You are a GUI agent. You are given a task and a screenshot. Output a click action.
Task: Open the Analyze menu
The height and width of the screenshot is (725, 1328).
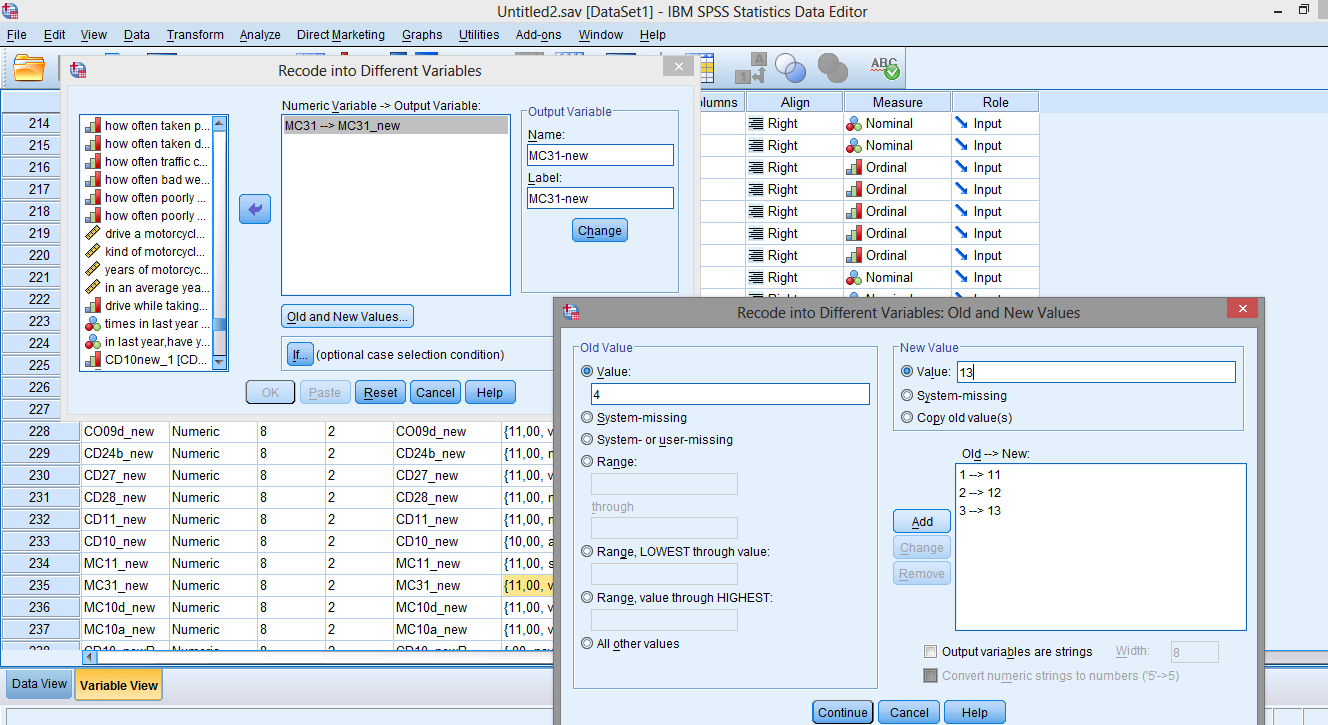click(x=260, y=34)
